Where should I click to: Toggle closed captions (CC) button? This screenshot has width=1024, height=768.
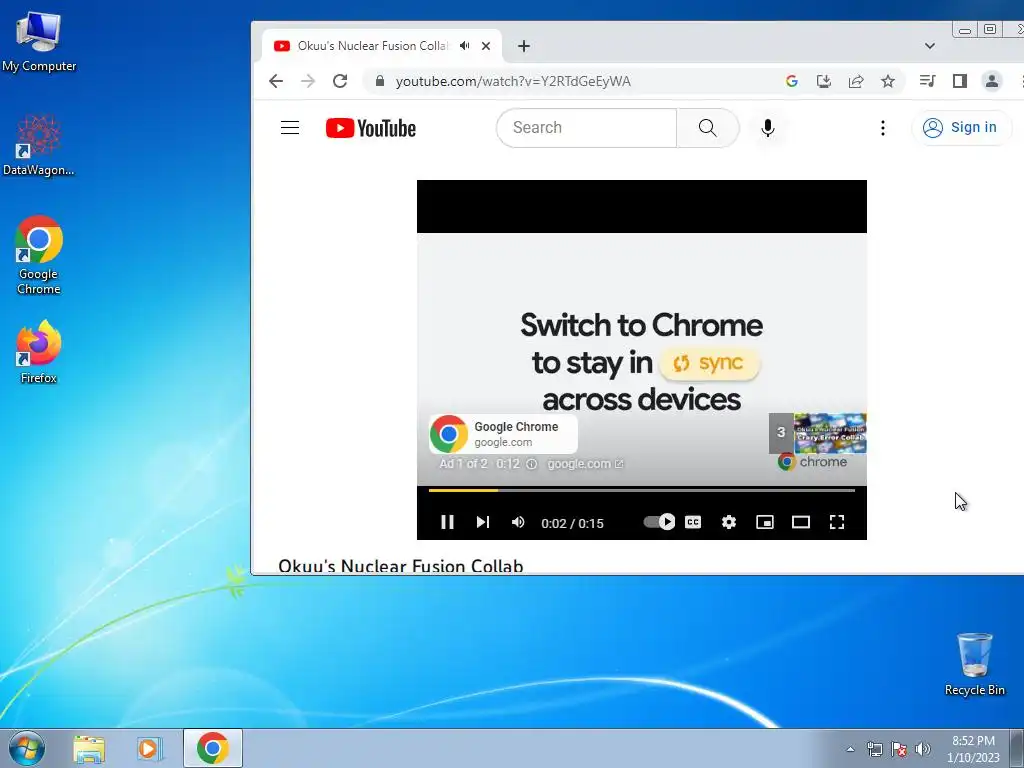pyautogui.click(x=693, y=522)
